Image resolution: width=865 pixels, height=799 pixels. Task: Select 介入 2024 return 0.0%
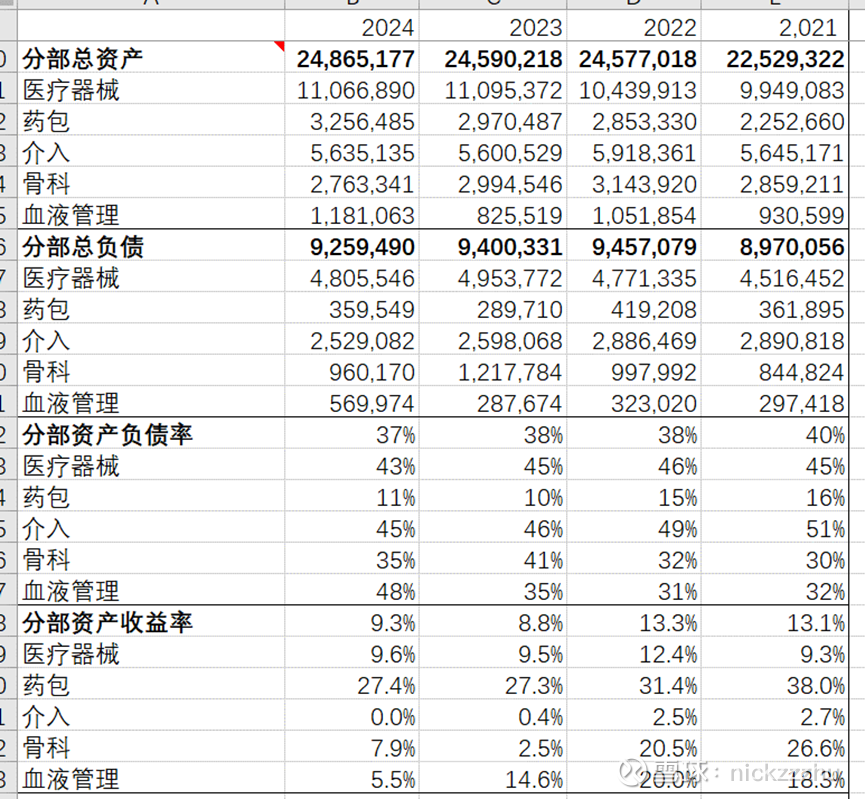click(x=352, y=716)
